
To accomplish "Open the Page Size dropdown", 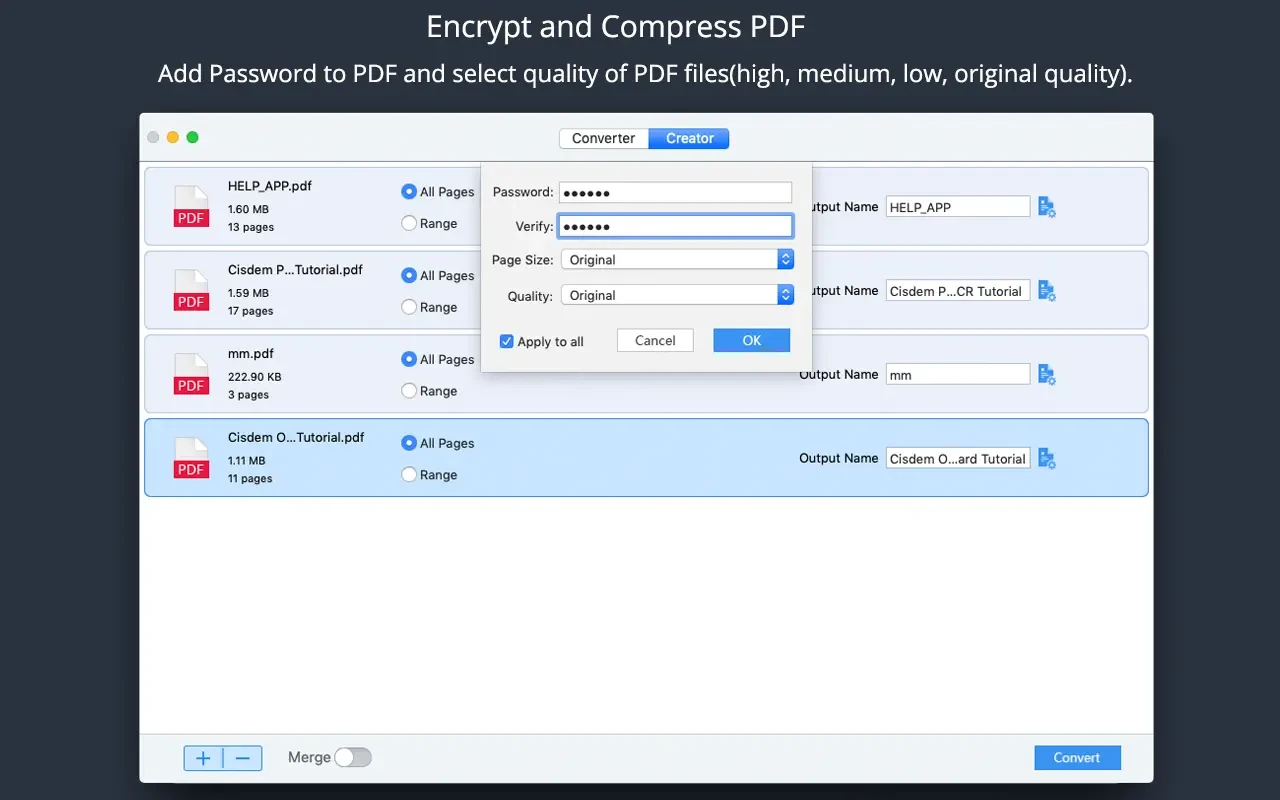I will [x=677, y=259].
